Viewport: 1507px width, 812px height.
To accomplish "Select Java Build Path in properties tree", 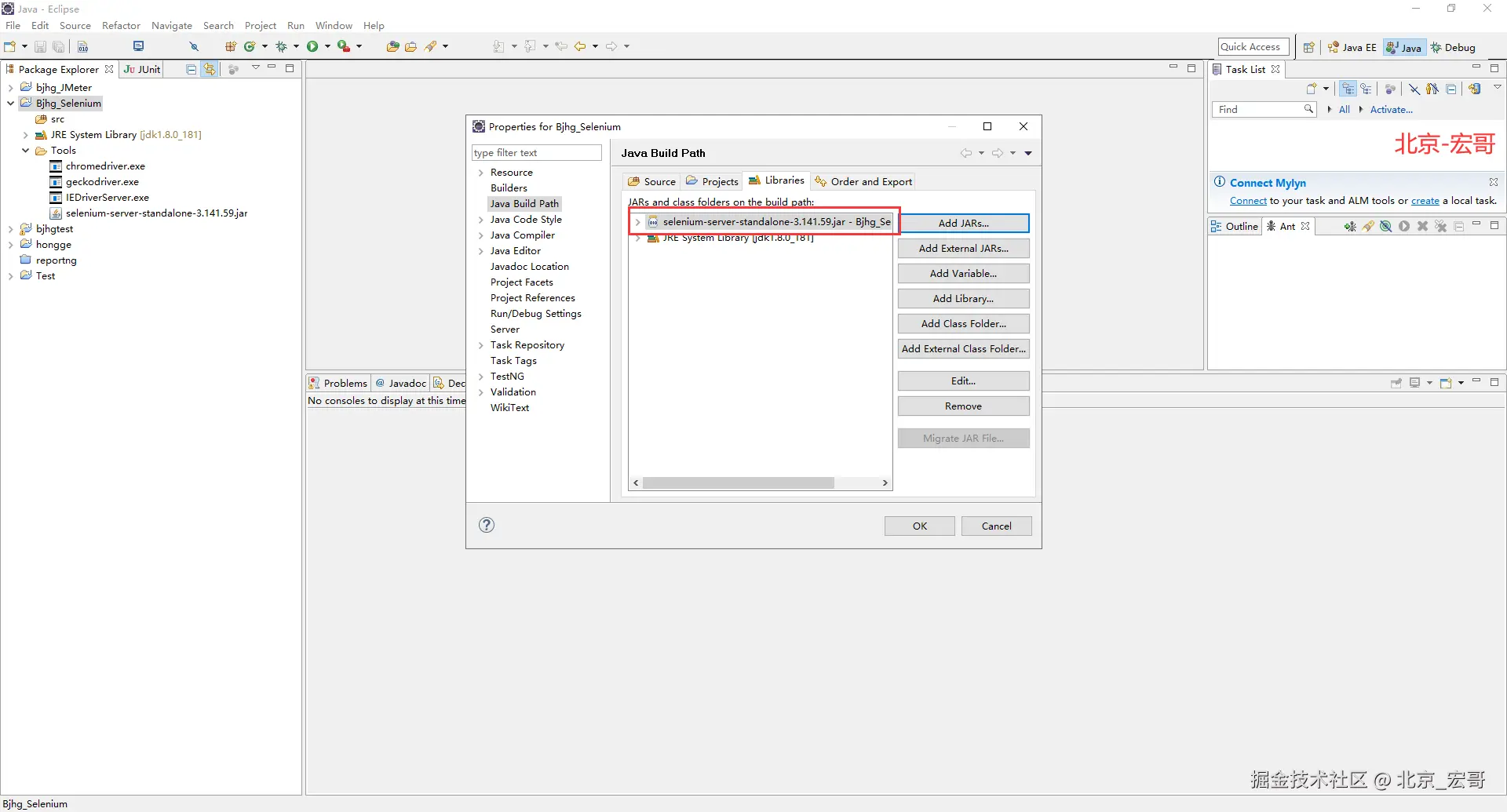I will pos(524,204).
